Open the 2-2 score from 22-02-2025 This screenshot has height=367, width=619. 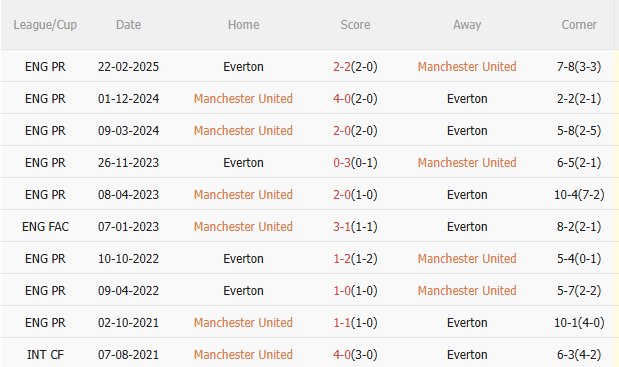click(x=342, y=67)
